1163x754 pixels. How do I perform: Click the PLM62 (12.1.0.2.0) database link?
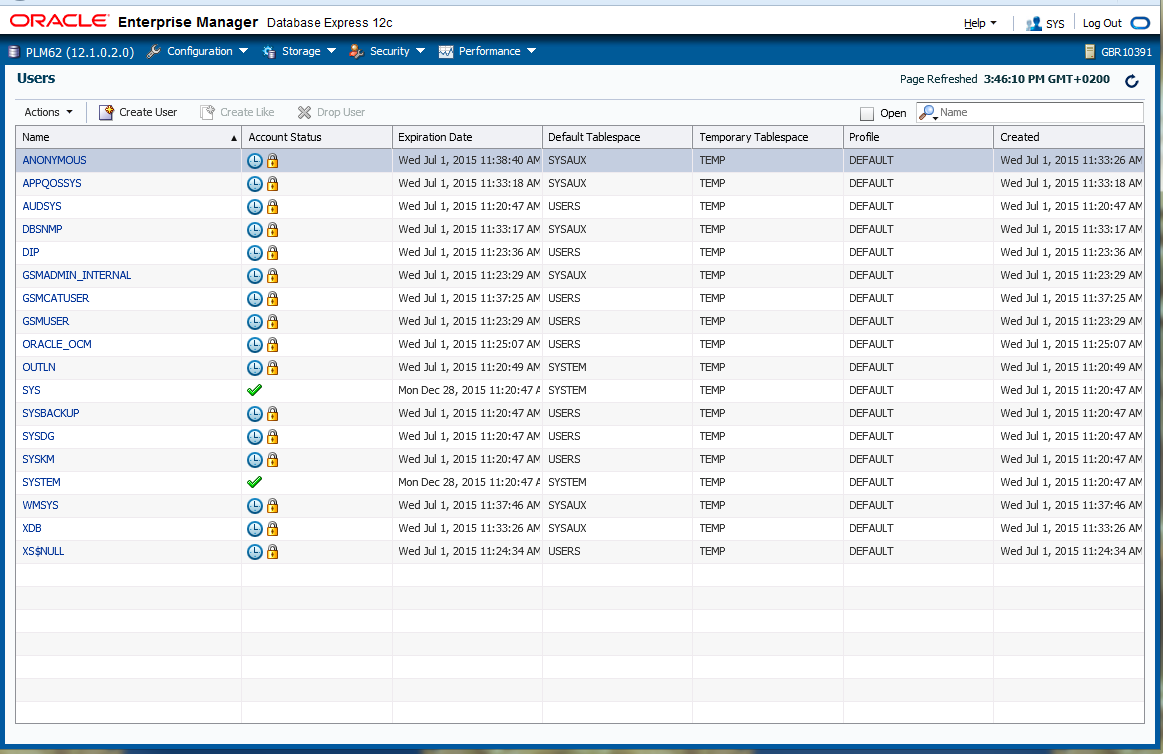(79, 52)
